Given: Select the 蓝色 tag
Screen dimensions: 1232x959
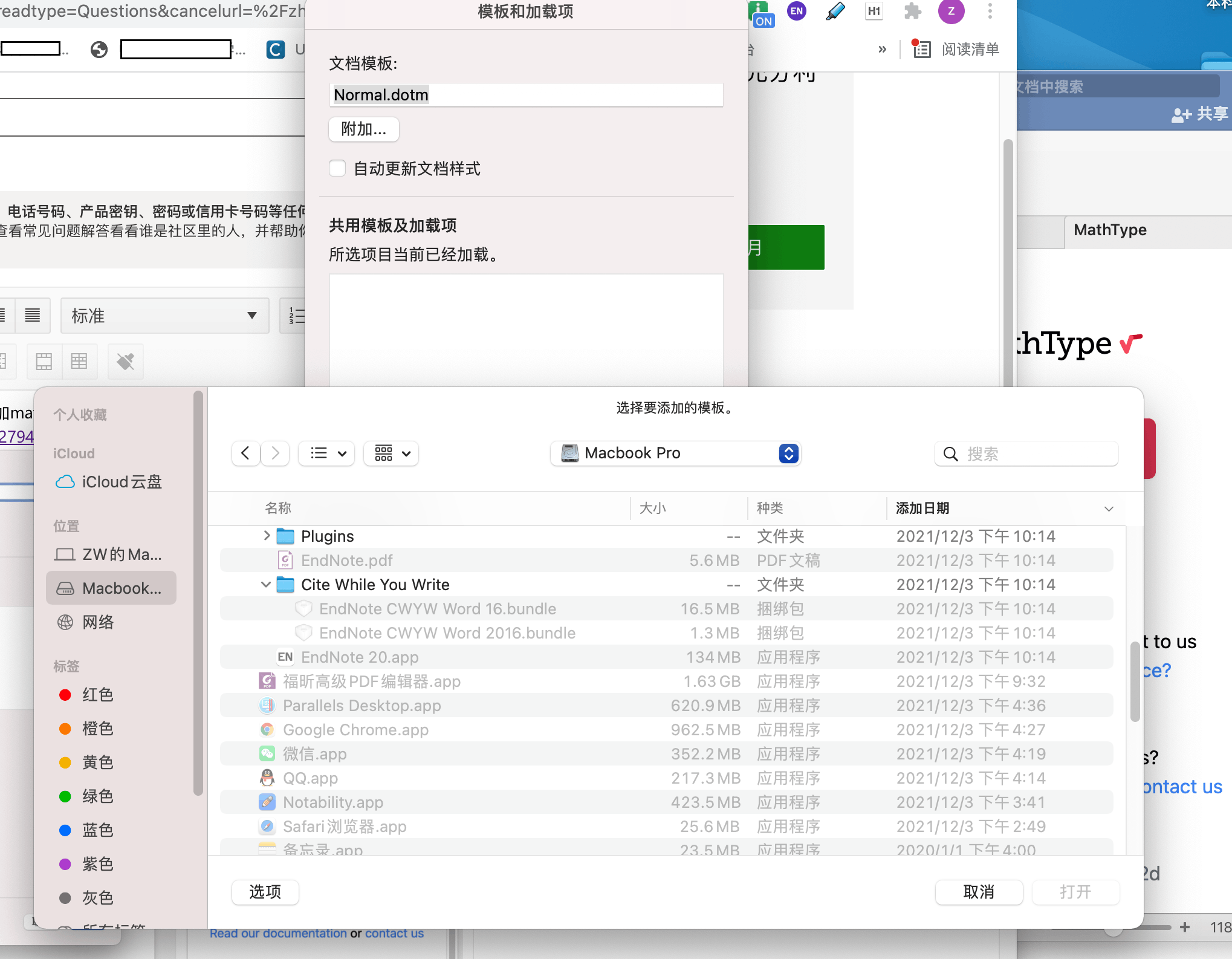Looking at the screenshot, I should [111, 830].
